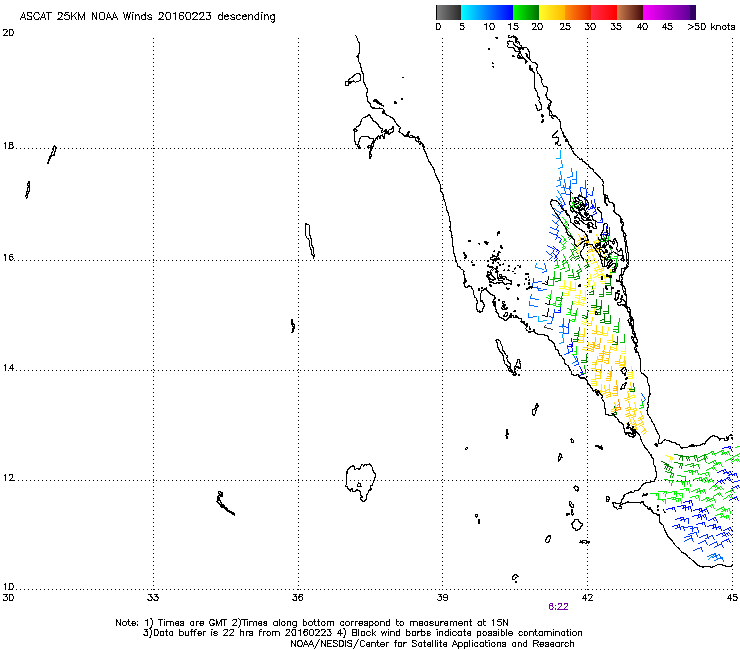Select the legend scale value "25"

click(x=565, y=27)
